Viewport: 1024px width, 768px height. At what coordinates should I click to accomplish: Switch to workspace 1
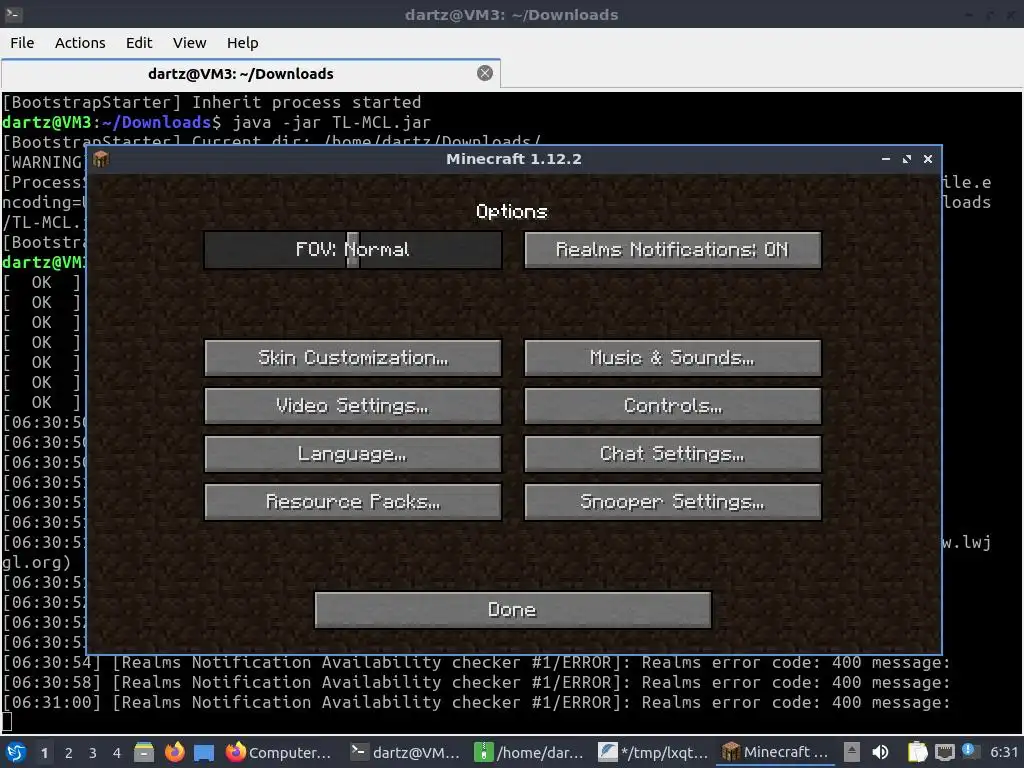pos(44,753)
